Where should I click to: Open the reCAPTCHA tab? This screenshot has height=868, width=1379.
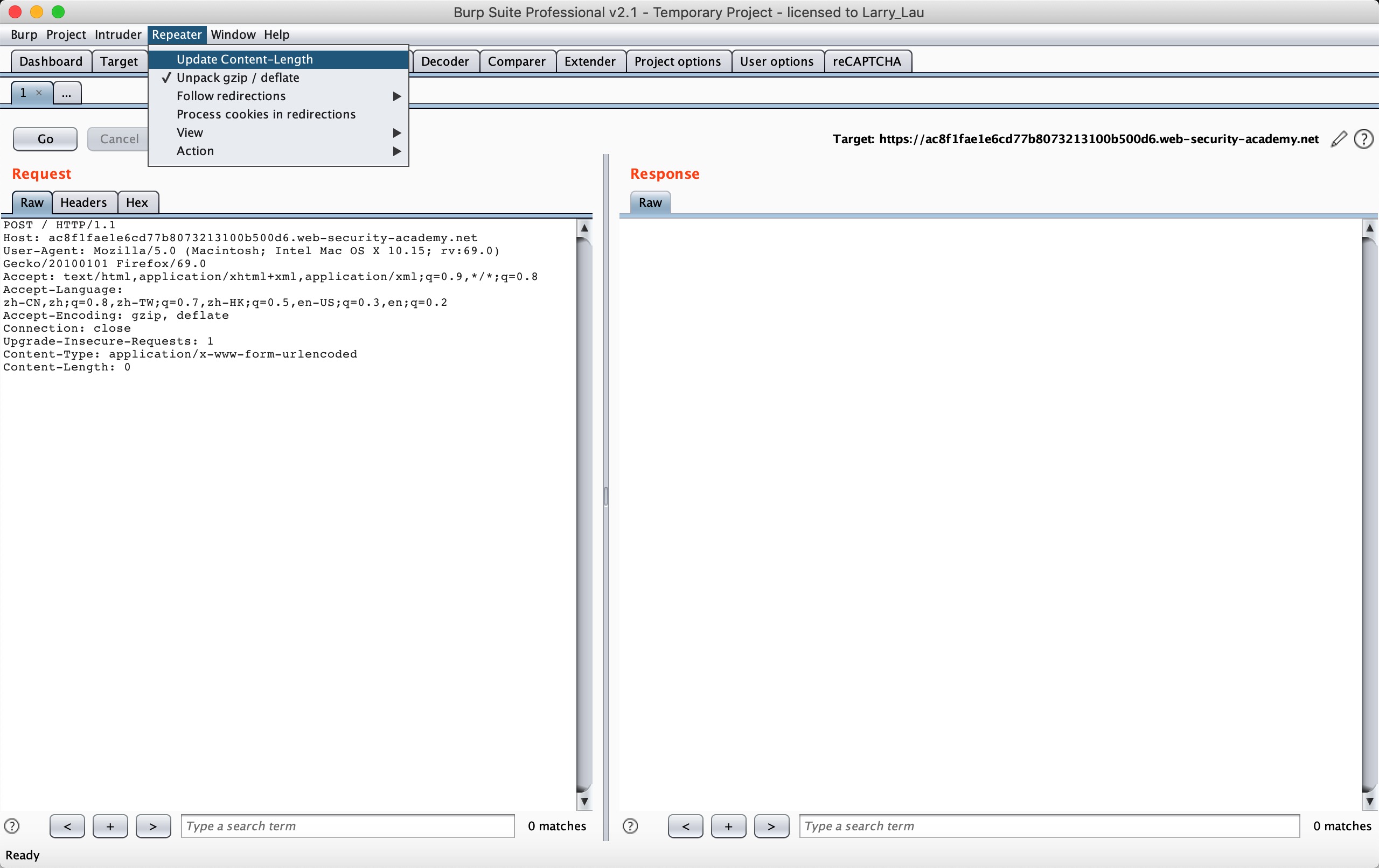click(x=867, y=61)
